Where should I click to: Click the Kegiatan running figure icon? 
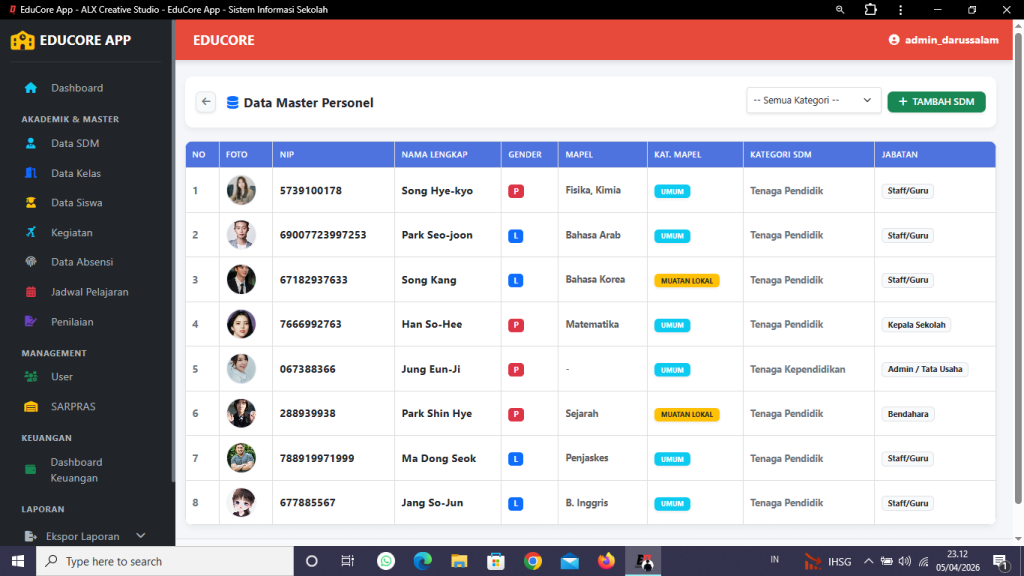(x=31, y=232)
